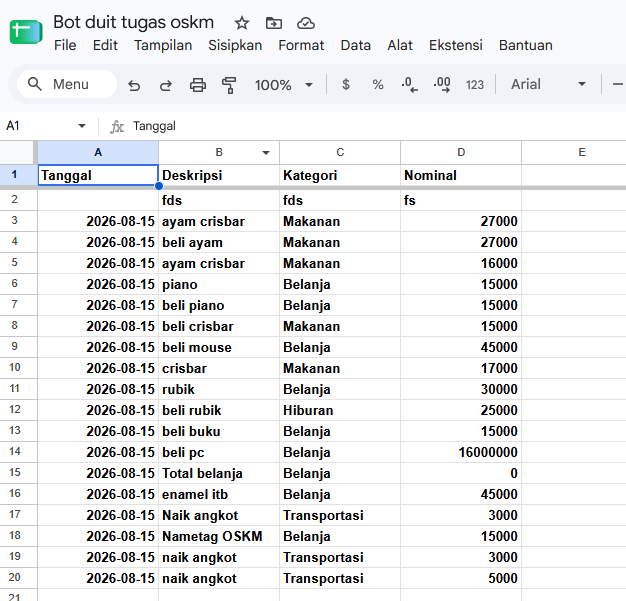Click the enamel itb cell
626x601 pixels.
(x=219, y=494)
